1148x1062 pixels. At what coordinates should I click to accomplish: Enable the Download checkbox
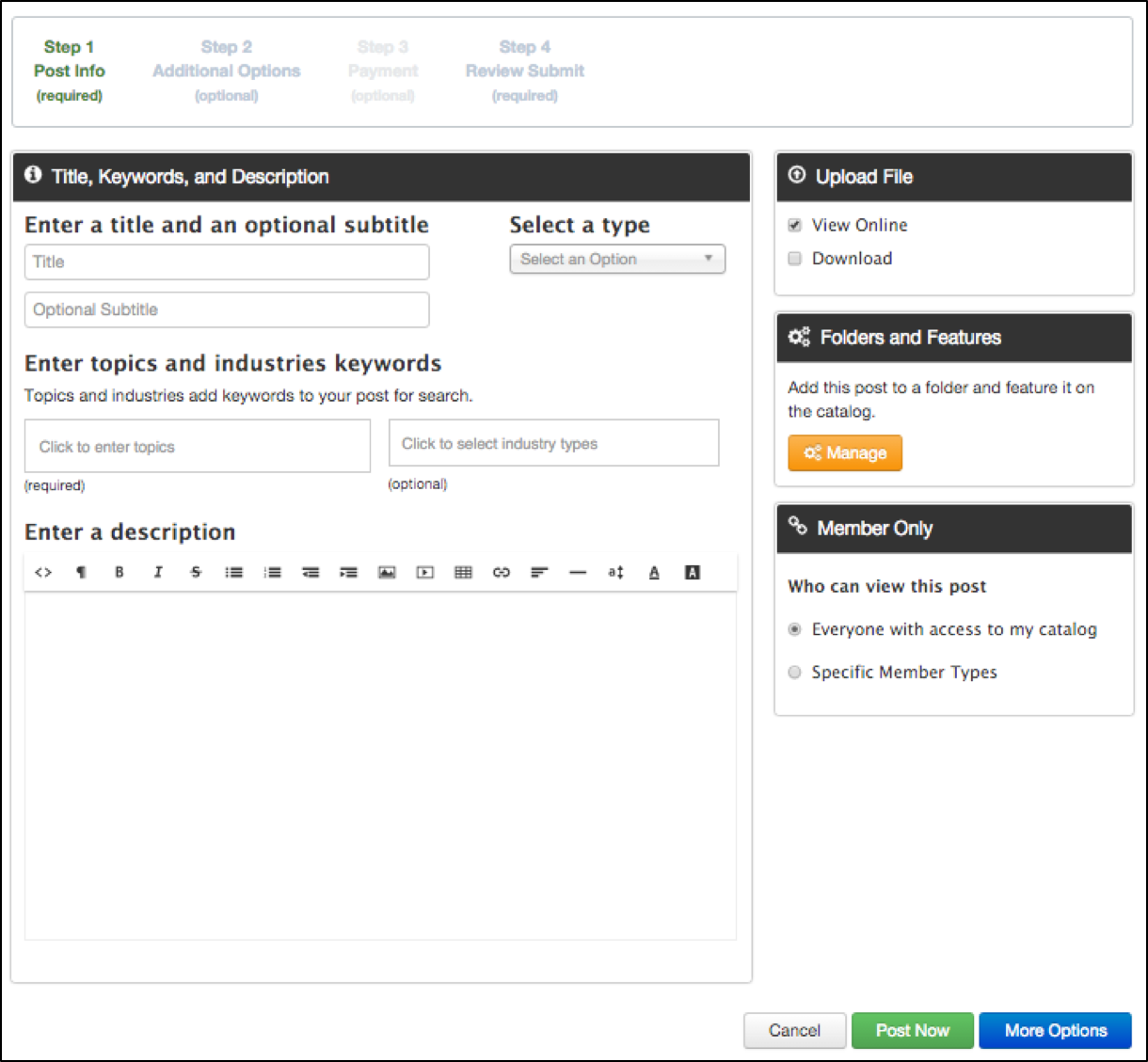(795, 259)
